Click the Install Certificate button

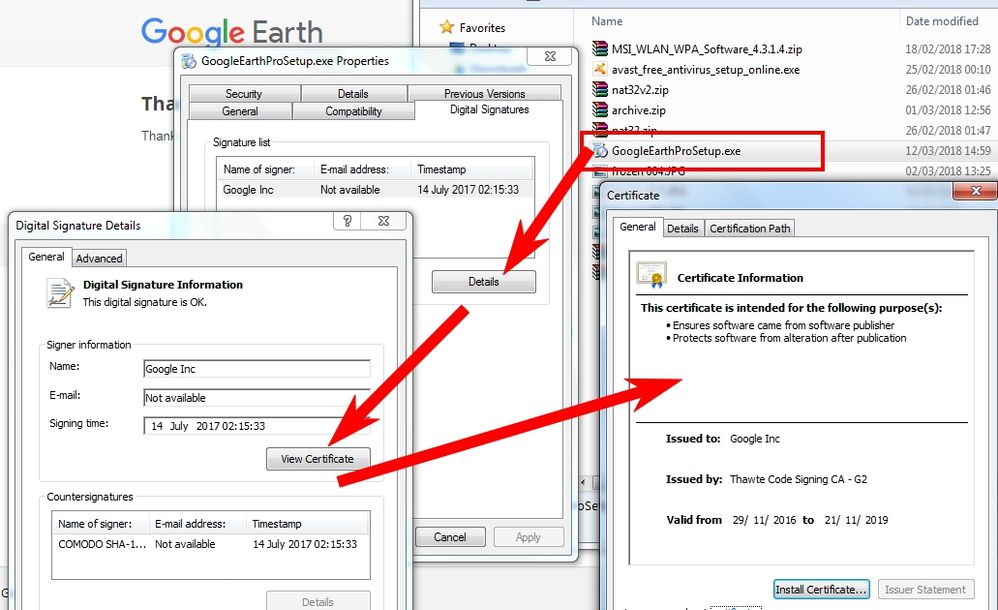[821, 589]
